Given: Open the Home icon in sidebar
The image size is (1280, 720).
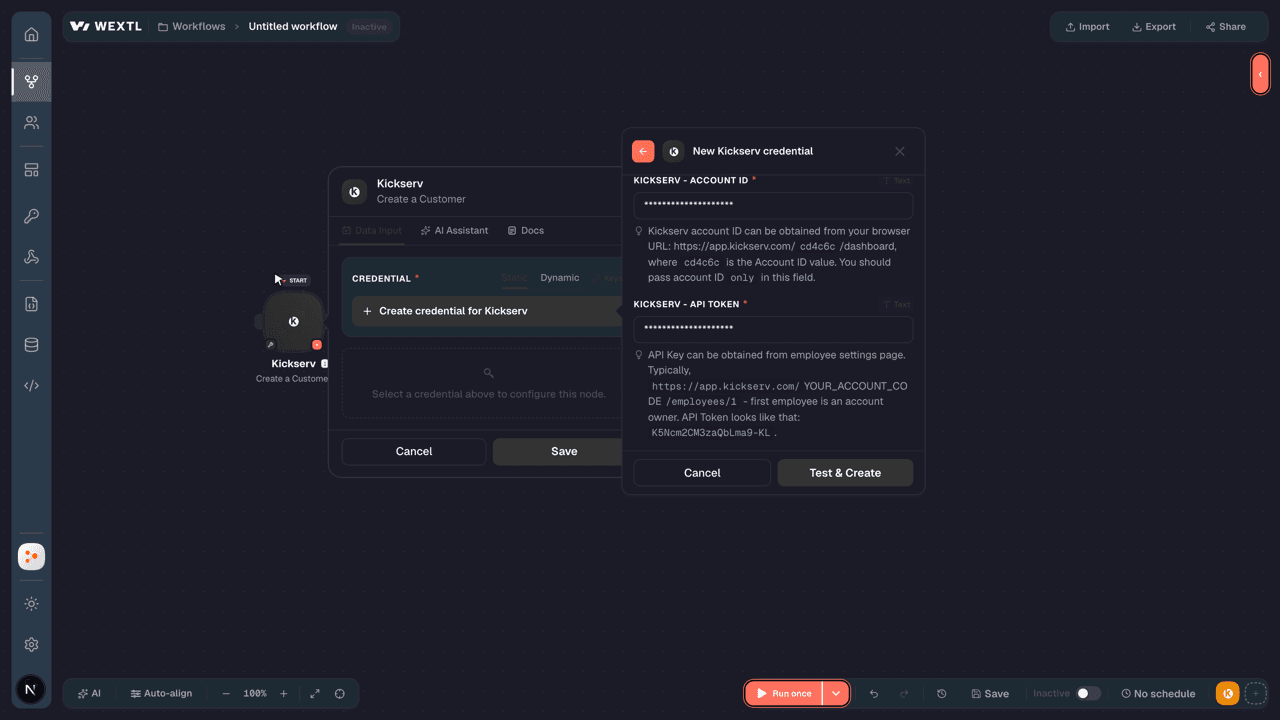Looking at the screenshot, I should point(31,35).
